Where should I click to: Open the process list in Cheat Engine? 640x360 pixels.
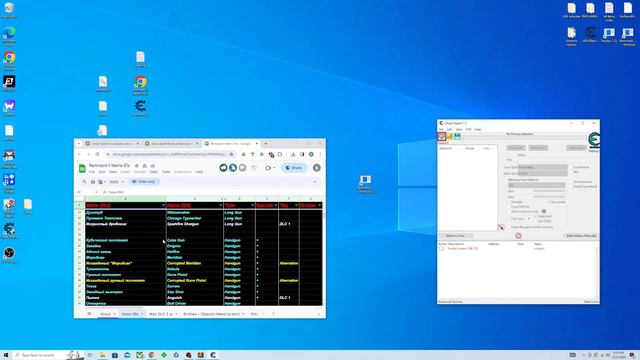click(x=442, y=136)
